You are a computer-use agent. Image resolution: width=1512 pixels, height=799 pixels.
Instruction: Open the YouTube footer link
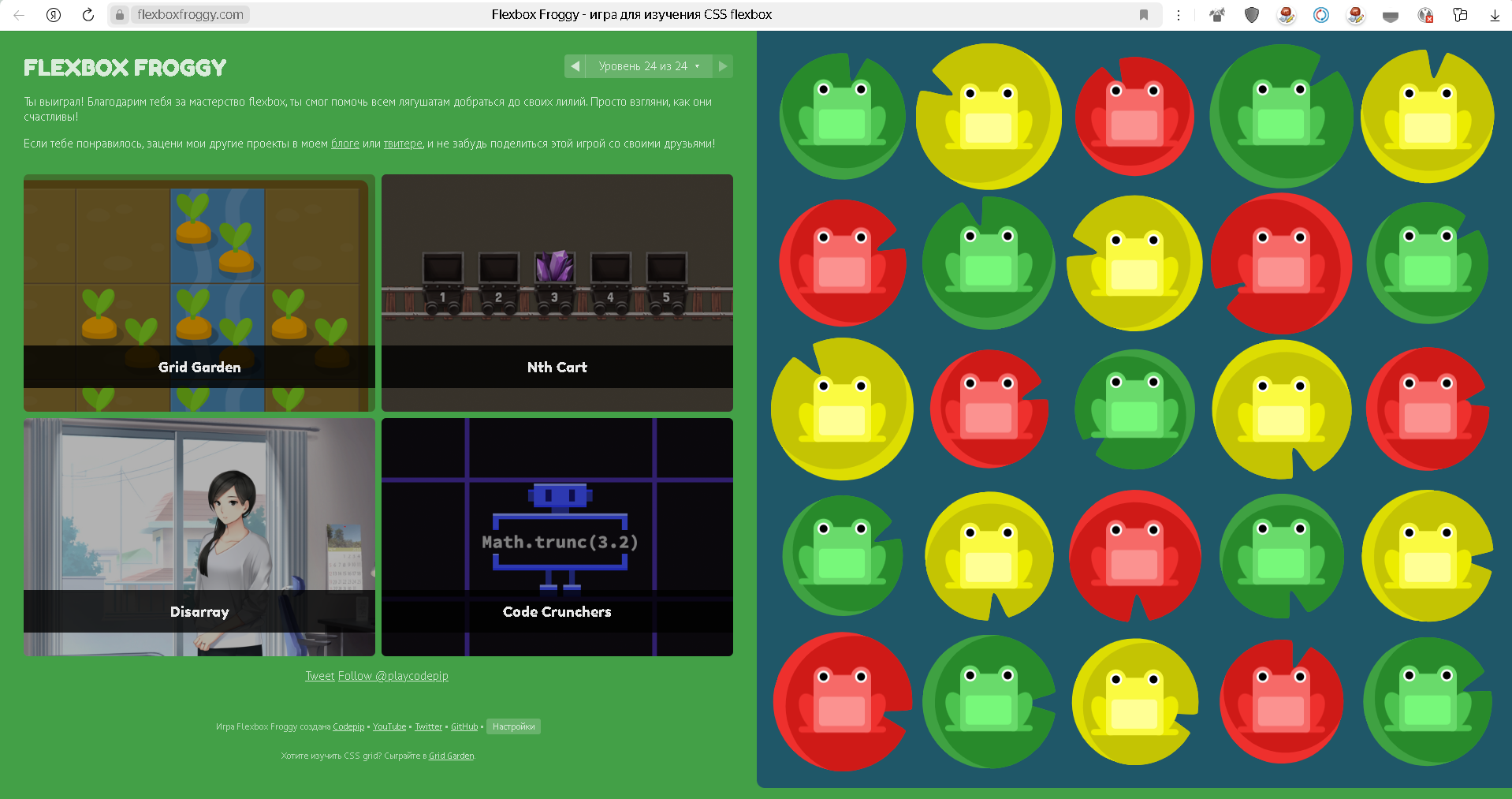point(389,726)
